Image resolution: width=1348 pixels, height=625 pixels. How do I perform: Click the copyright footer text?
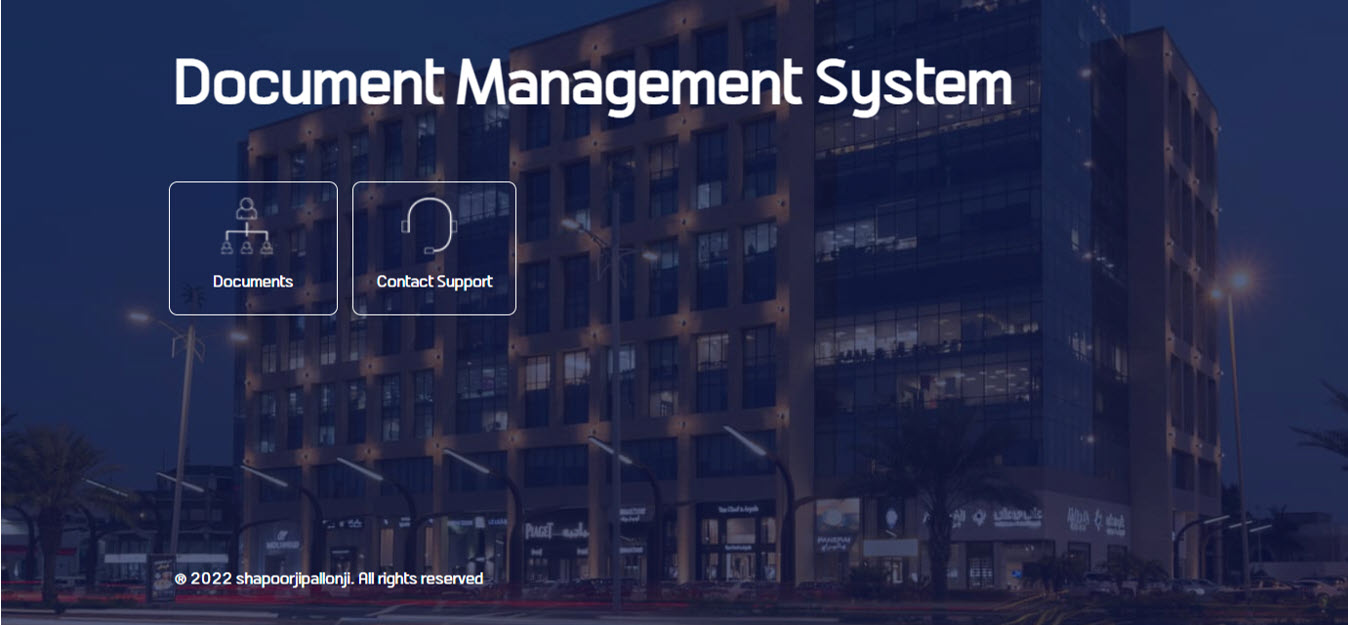[x=329, y=579]
